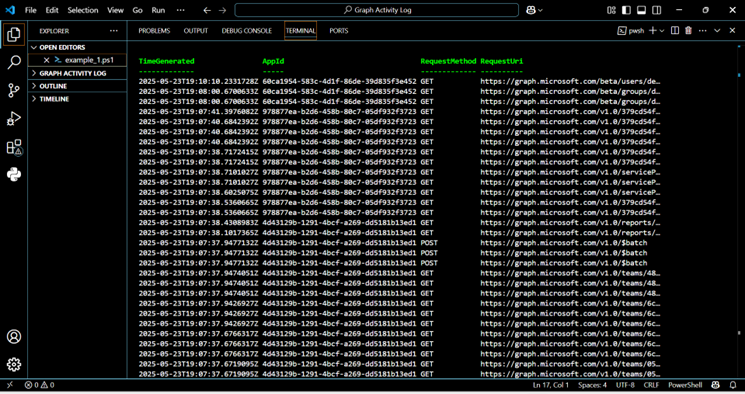
Task: Open the Extensions view
Action: [14, 147]
